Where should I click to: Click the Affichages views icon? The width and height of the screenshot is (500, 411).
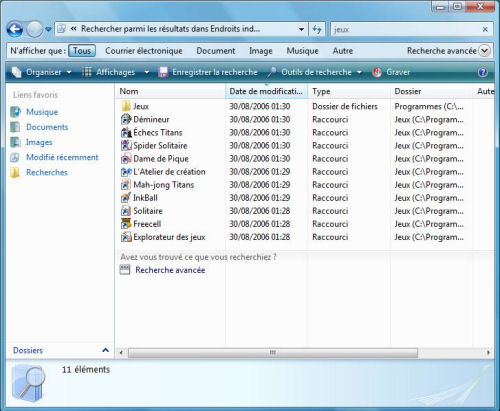point(87,72)
